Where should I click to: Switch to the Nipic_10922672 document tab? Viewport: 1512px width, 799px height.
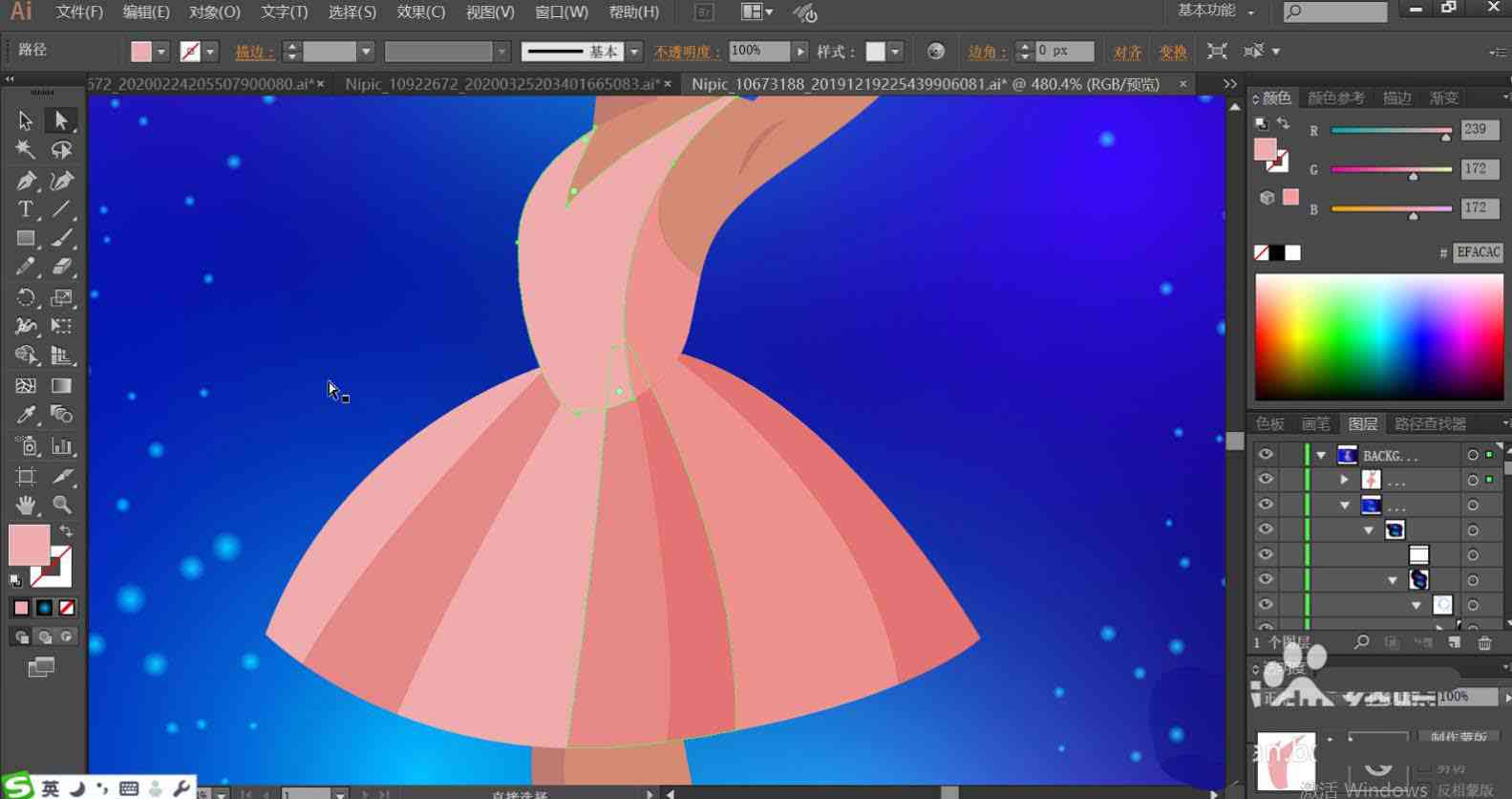(x=501, y=84)
